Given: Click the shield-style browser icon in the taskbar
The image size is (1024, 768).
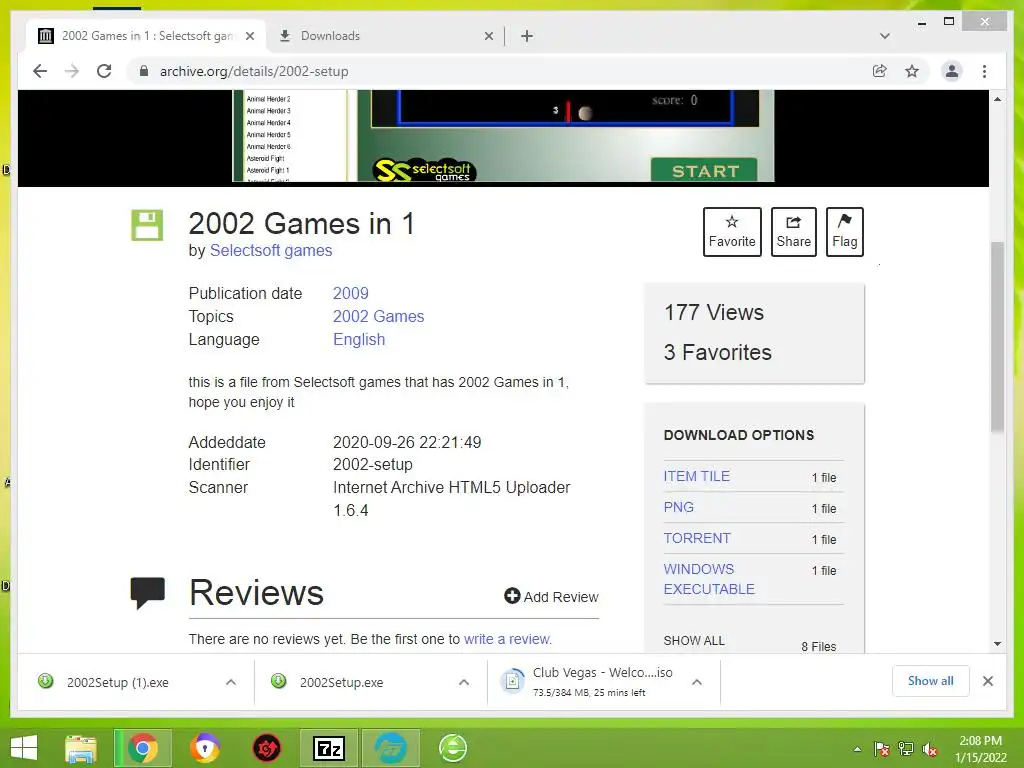Looking at the screenshot, I should (x=205, y=748).
